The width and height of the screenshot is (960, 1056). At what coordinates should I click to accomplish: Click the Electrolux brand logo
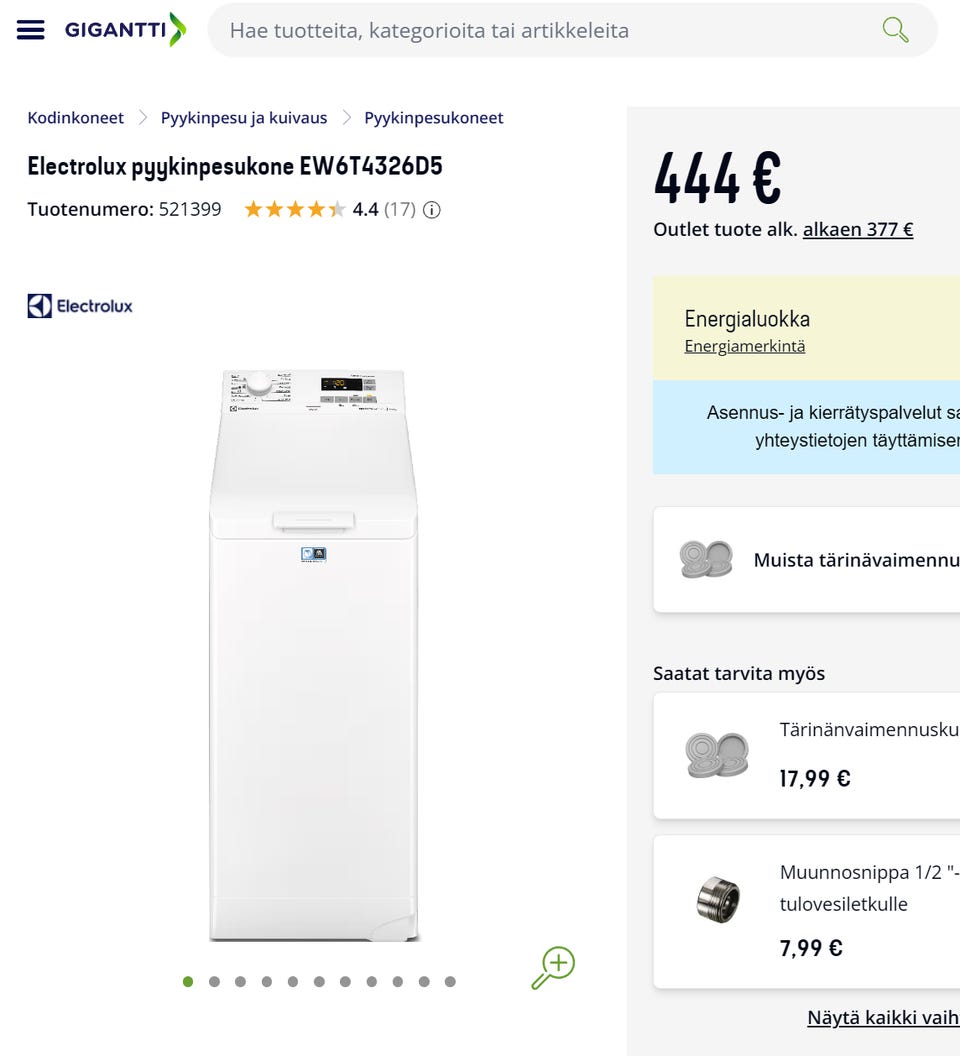pyautogui.click(x=80, y=306)
